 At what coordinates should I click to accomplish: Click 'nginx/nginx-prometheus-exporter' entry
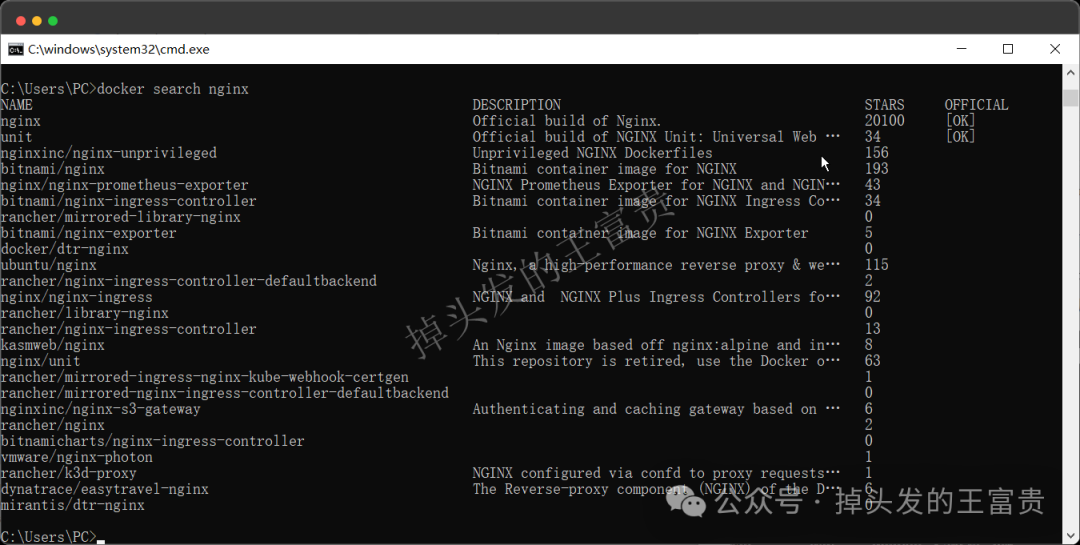coord(125,185)
